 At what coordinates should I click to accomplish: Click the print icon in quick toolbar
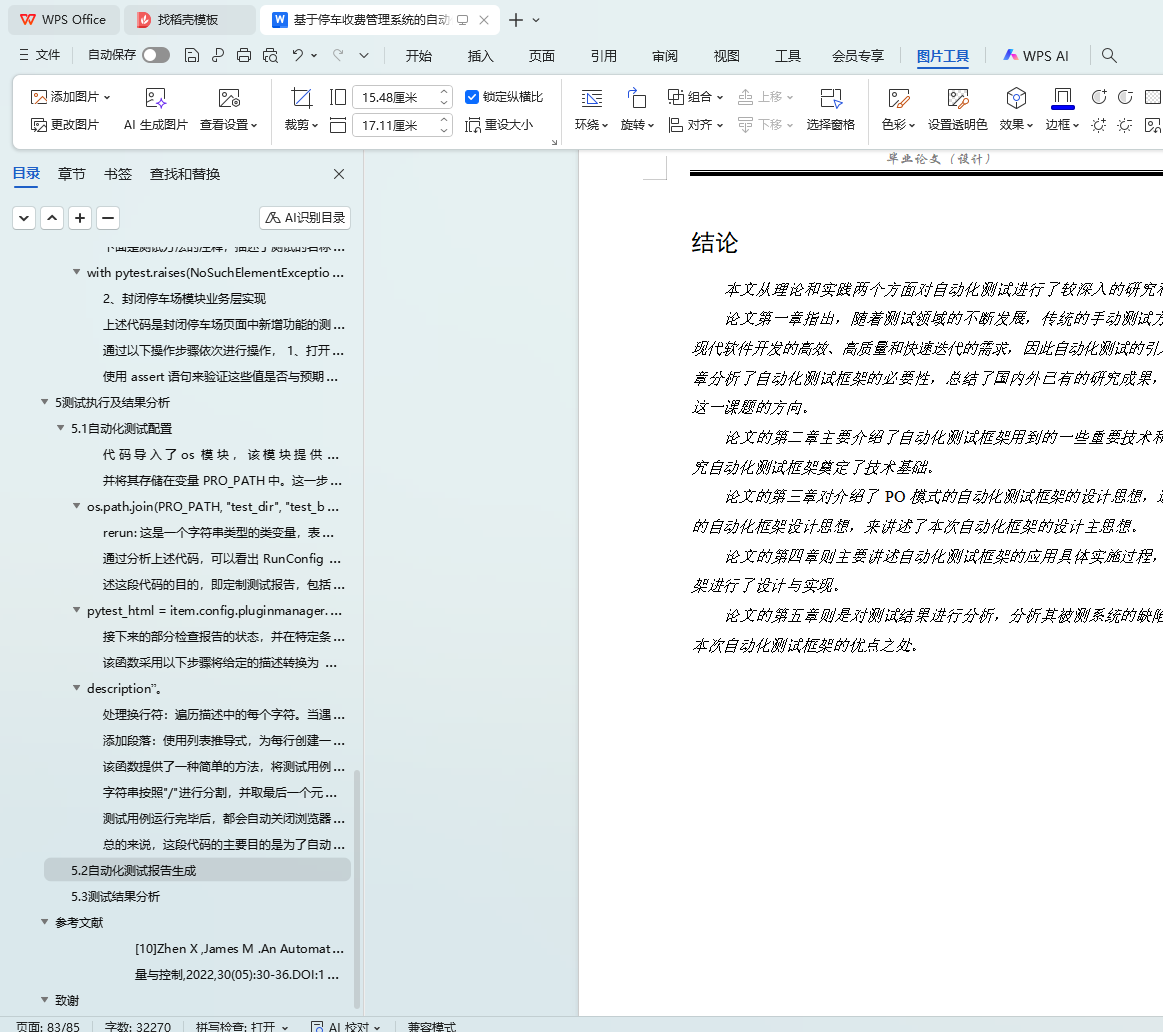click(x=244, y=56)
